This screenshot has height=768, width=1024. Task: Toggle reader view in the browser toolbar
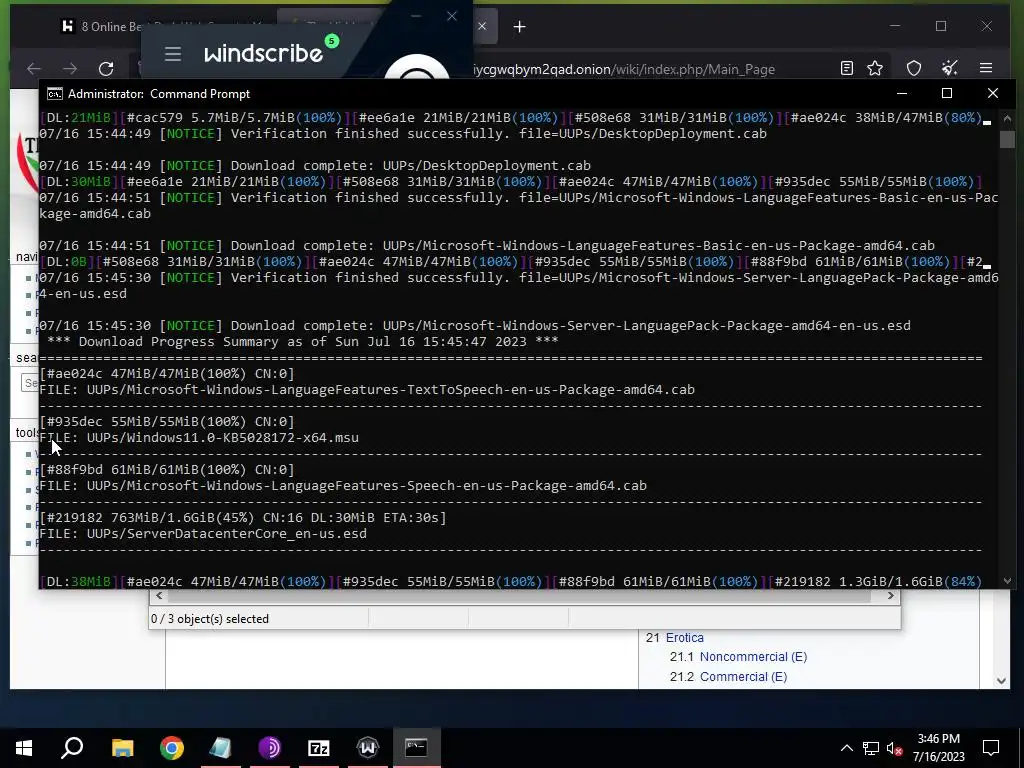pos(846,68)
